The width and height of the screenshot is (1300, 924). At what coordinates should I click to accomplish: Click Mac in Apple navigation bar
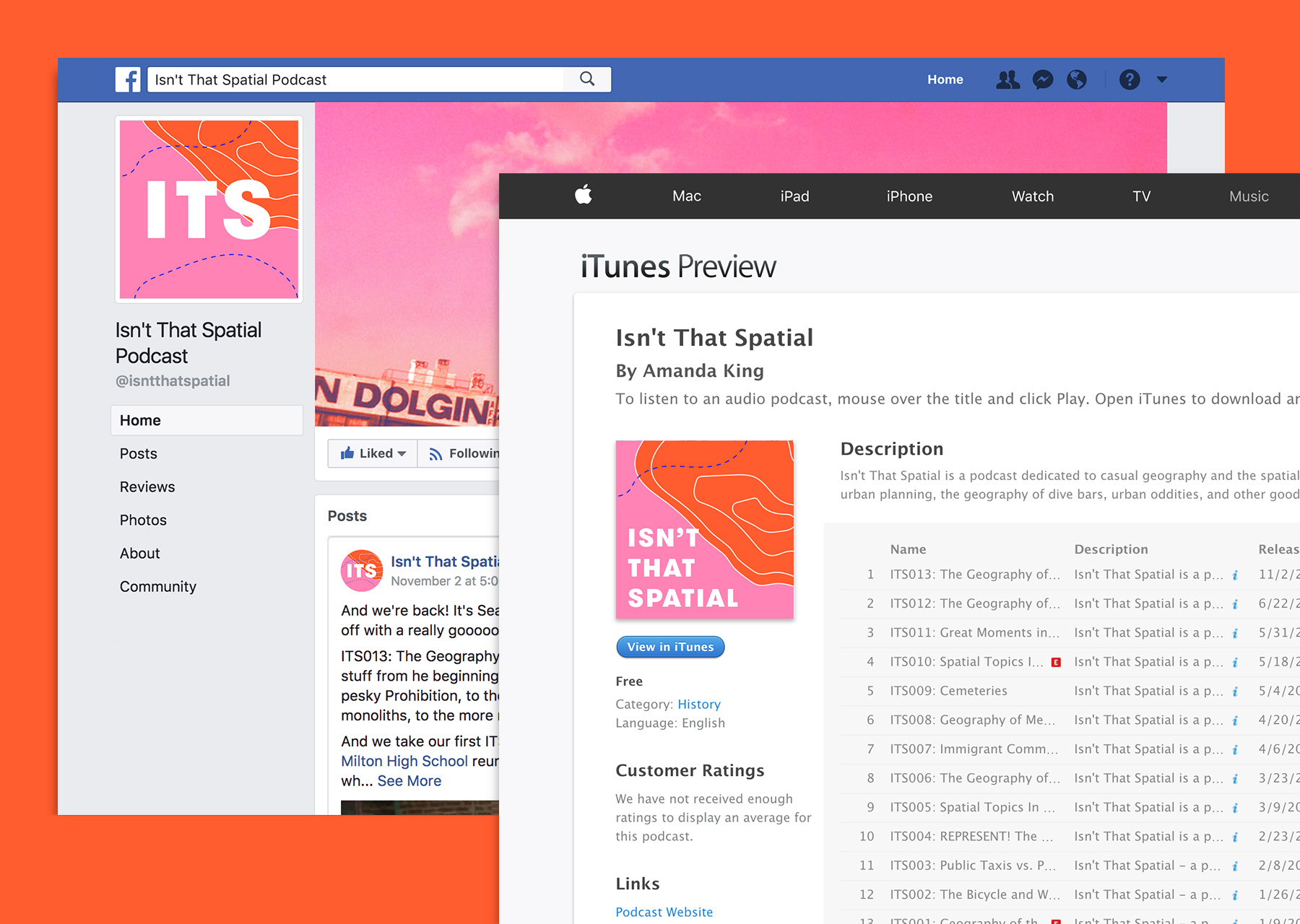686,196
